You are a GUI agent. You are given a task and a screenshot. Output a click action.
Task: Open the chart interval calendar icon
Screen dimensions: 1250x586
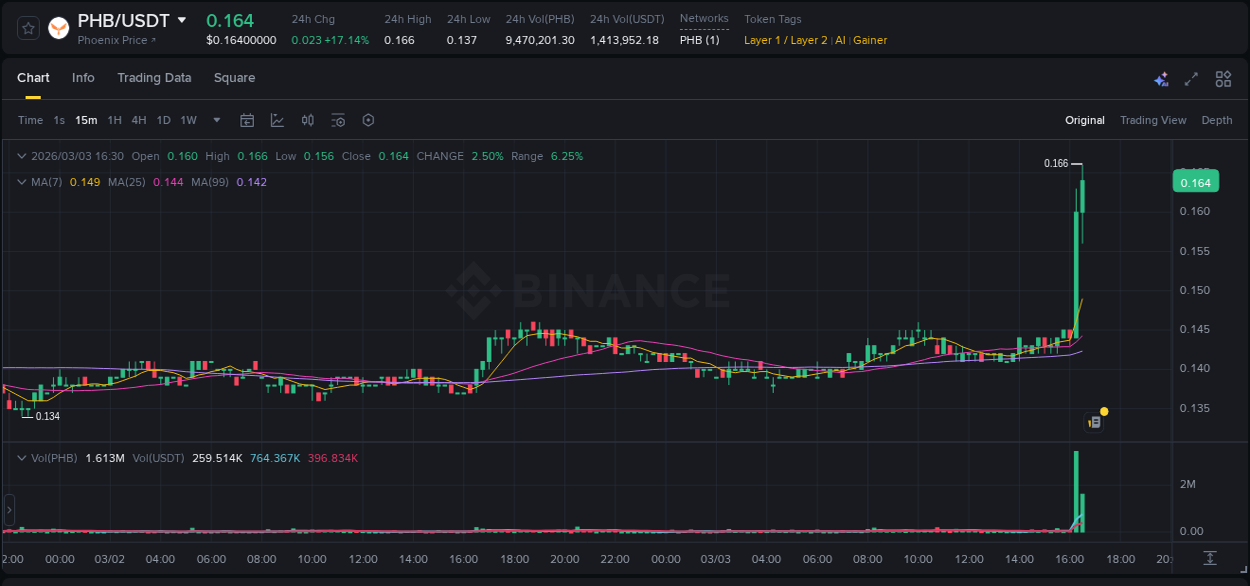tap(247, 120)
